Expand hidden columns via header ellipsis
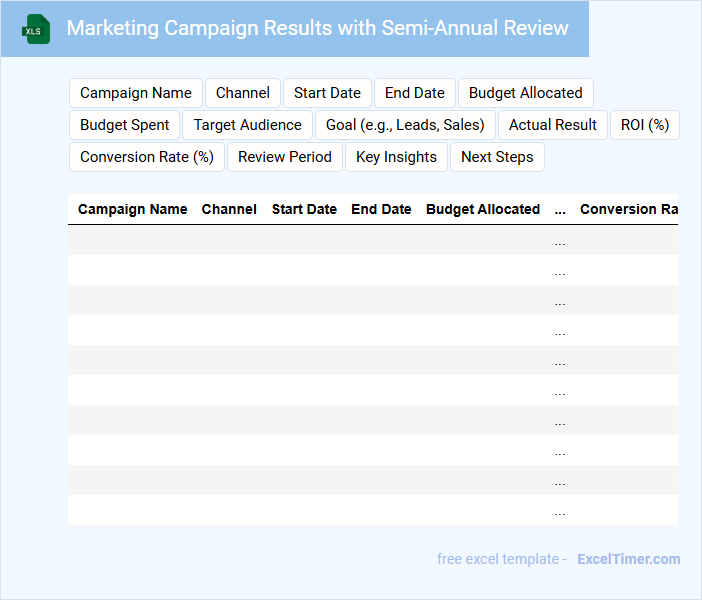 (560, 209)
